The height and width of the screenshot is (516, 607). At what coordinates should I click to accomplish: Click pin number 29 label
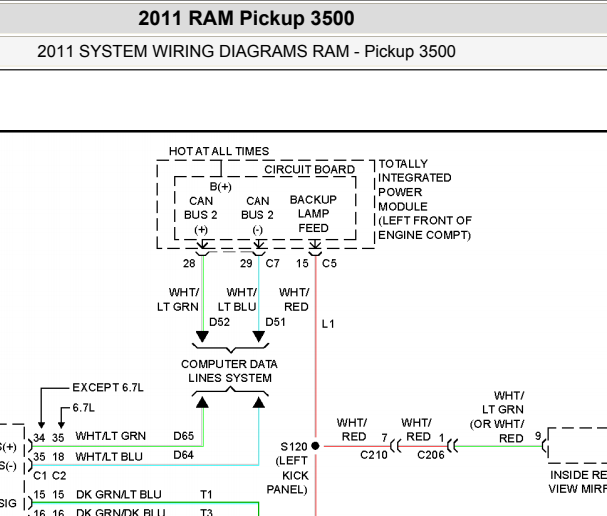tap(246, 264)
